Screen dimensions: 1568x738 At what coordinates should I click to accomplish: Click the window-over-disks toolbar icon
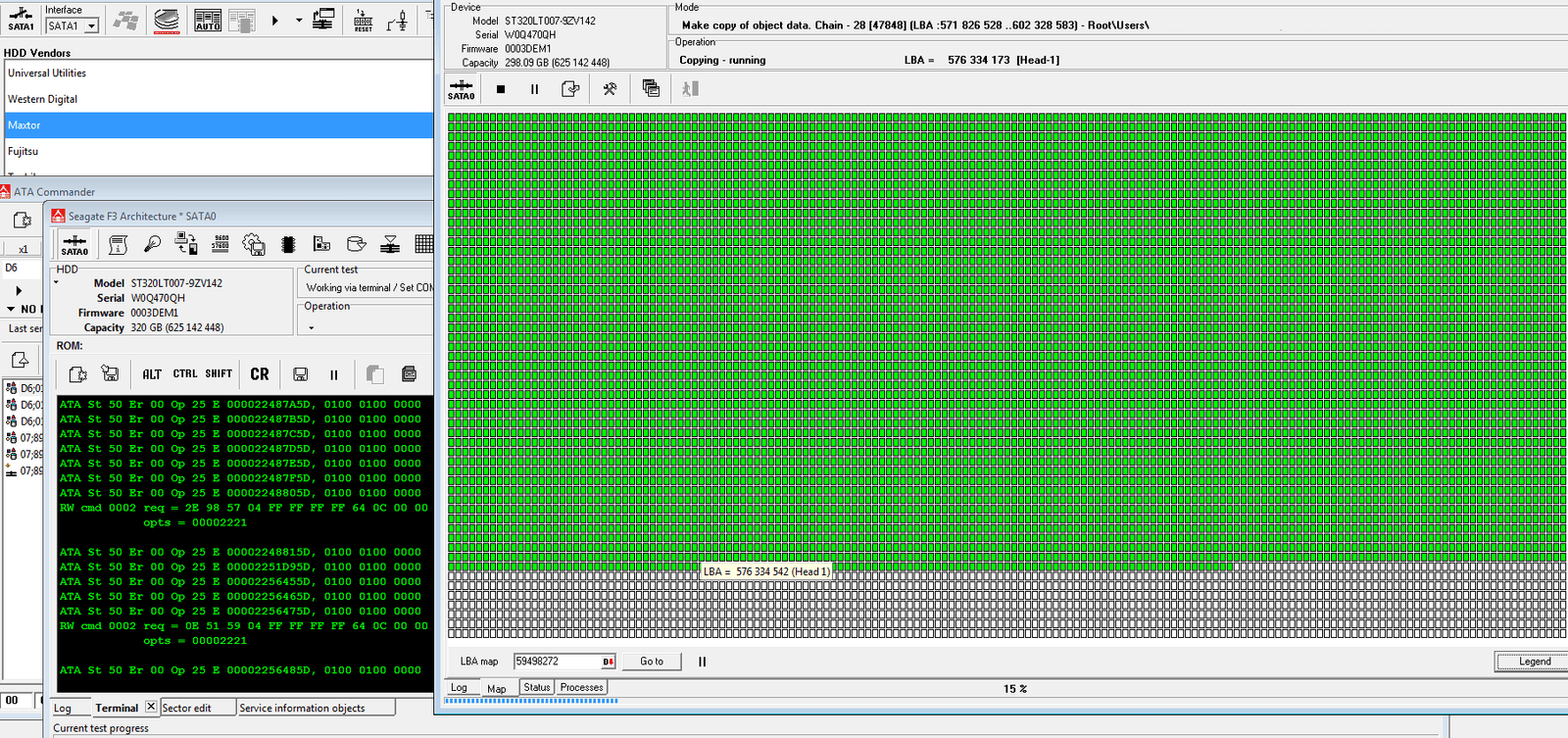(323, 20)
